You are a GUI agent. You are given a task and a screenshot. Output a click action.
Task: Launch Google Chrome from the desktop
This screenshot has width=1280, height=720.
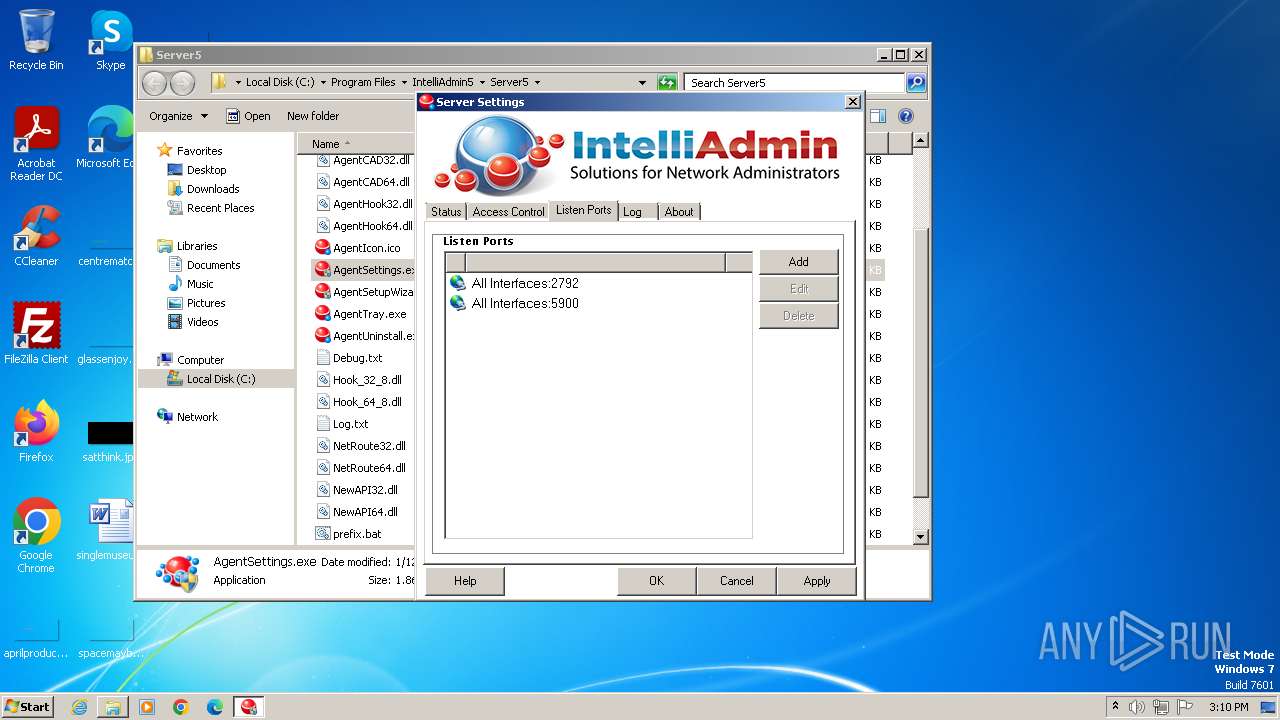coord(36,536)
